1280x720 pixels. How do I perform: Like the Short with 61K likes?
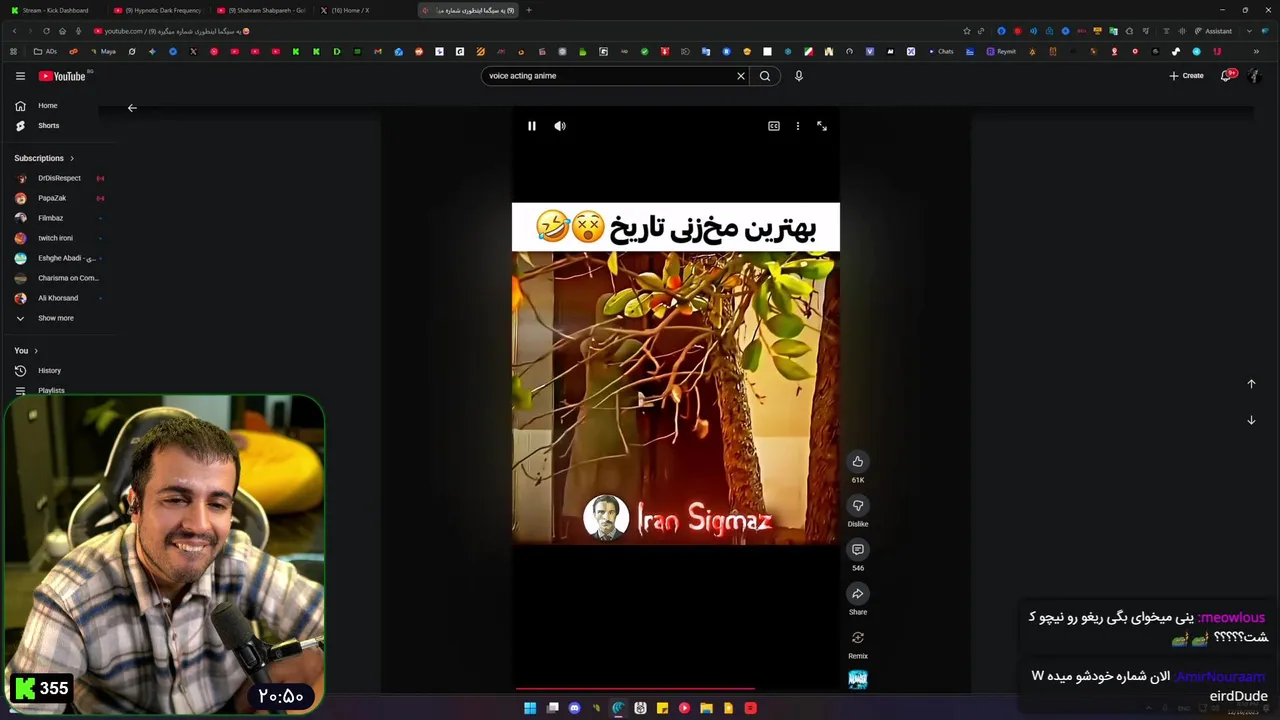(857, 461)
